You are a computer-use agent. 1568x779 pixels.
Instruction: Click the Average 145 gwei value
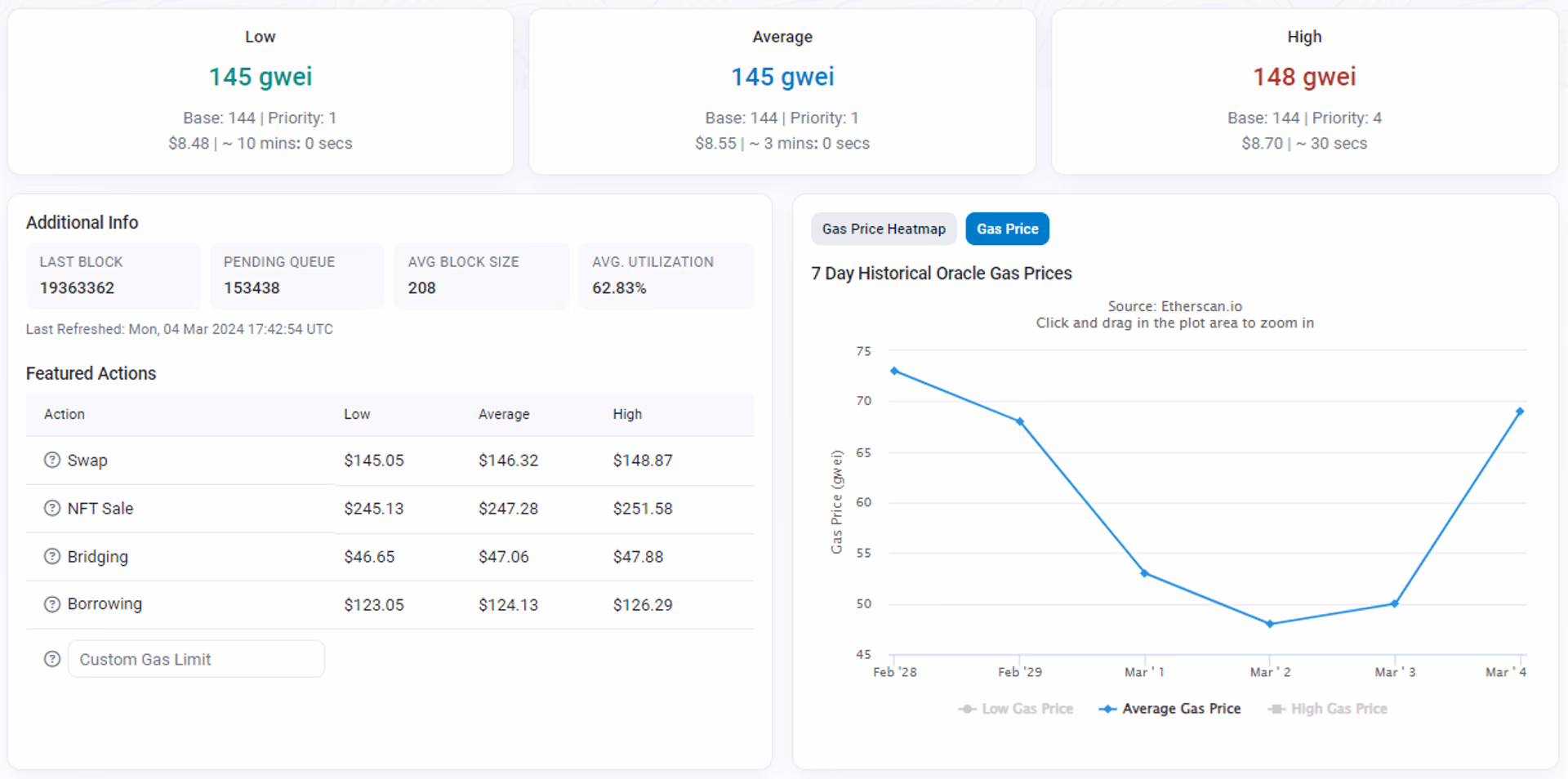click(782, 77)
